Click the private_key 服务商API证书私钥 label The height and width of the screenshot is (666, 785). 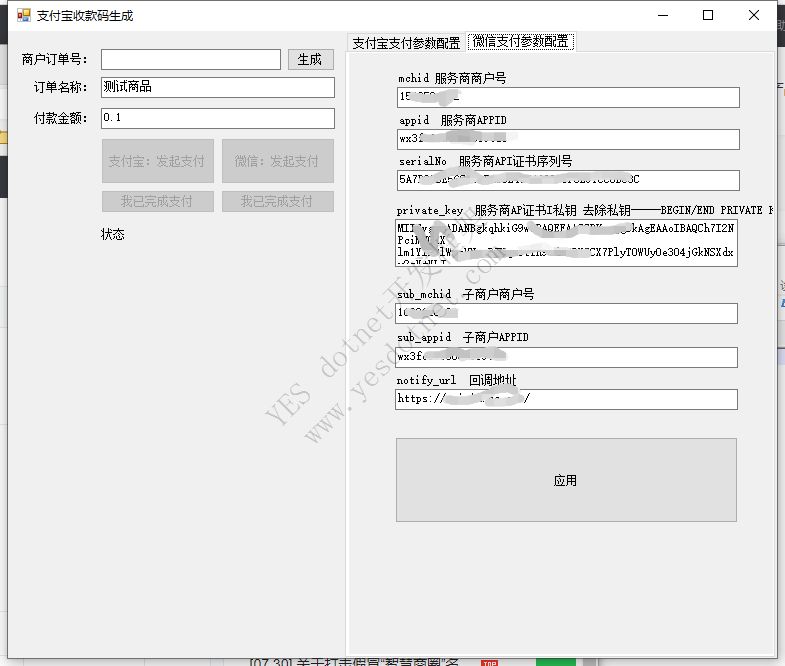tap(586, 210)
